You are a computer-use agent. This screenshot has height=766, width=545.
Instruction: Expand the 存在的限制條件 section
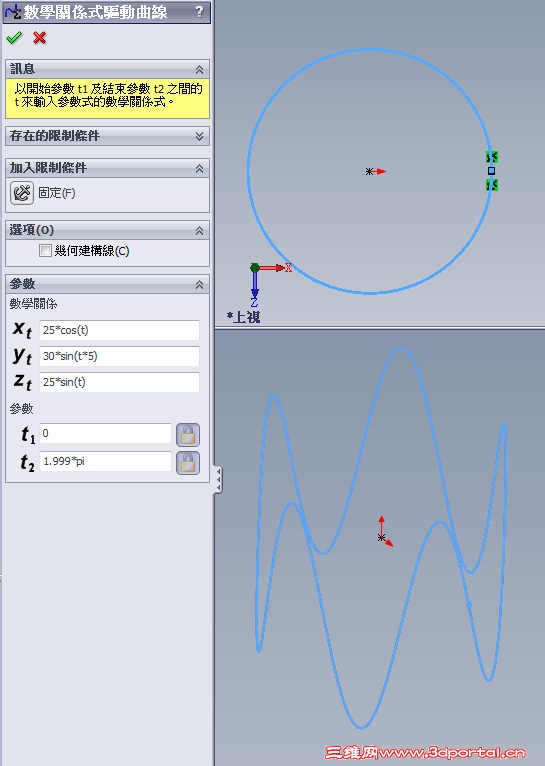(199, 136)
